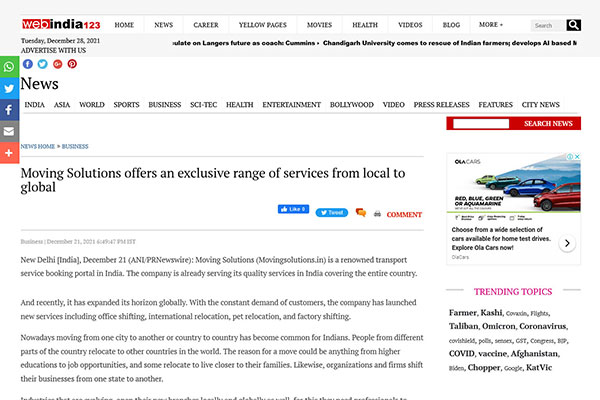
Task: Select the FEATURES news section tab
Action: coord(496,104)
